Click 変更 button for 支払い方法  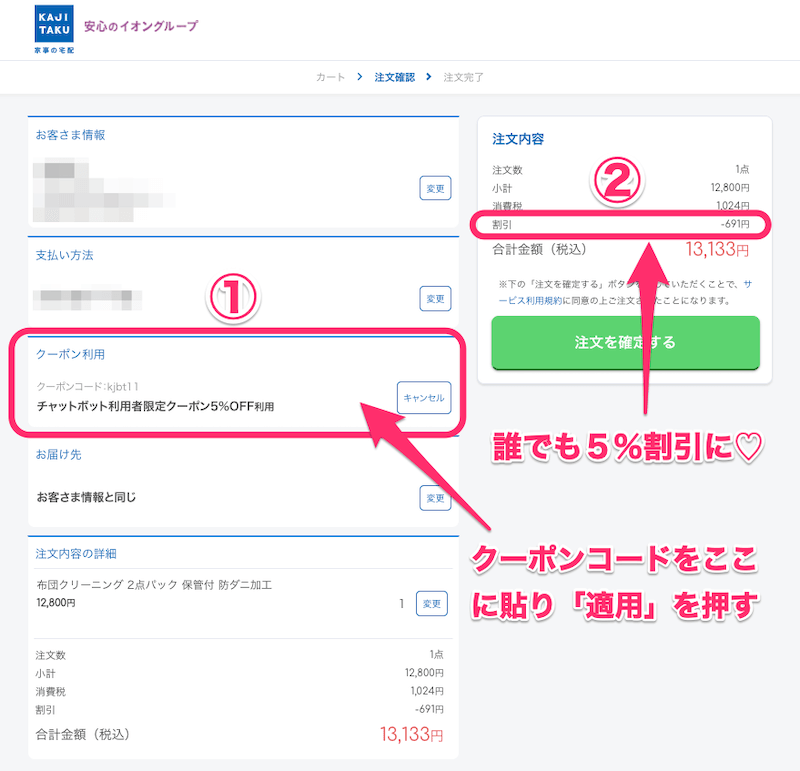435,299
